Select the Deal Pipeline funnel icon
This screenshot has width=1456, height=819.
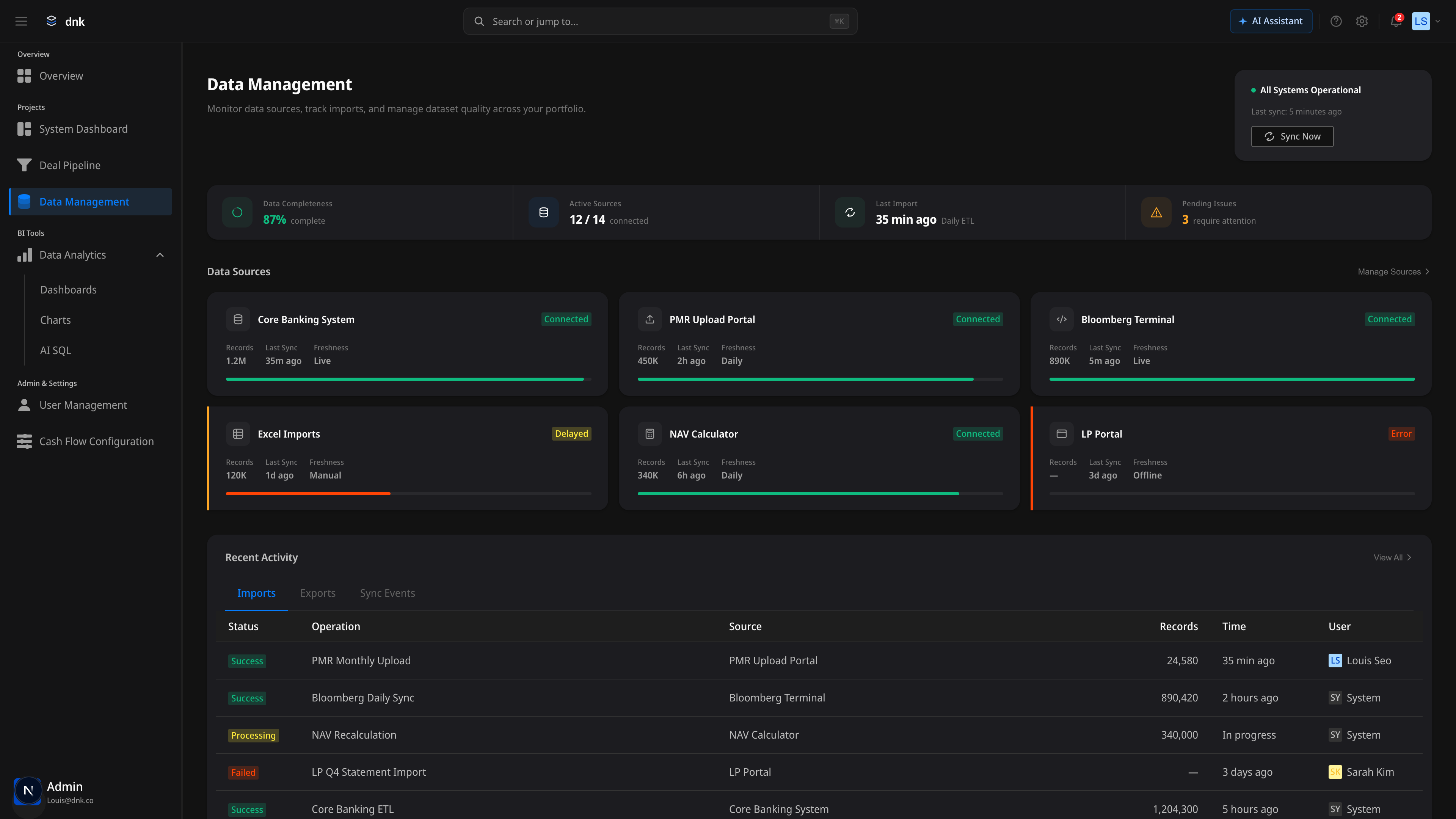coord(24,165)
